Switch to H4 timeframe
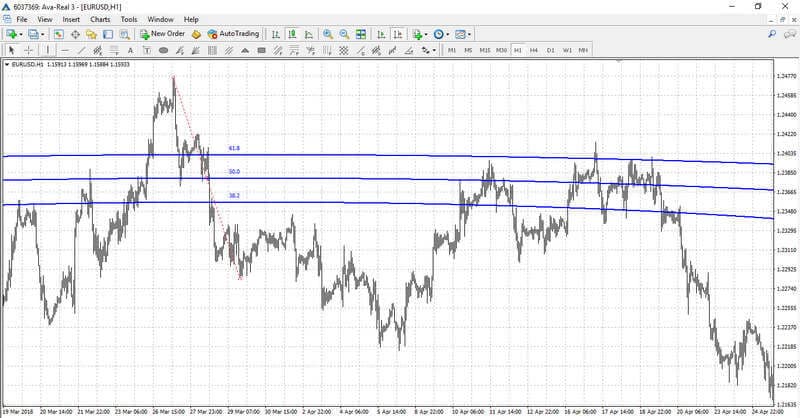Viewport: 800px width, 418px height. pos(534,50)
